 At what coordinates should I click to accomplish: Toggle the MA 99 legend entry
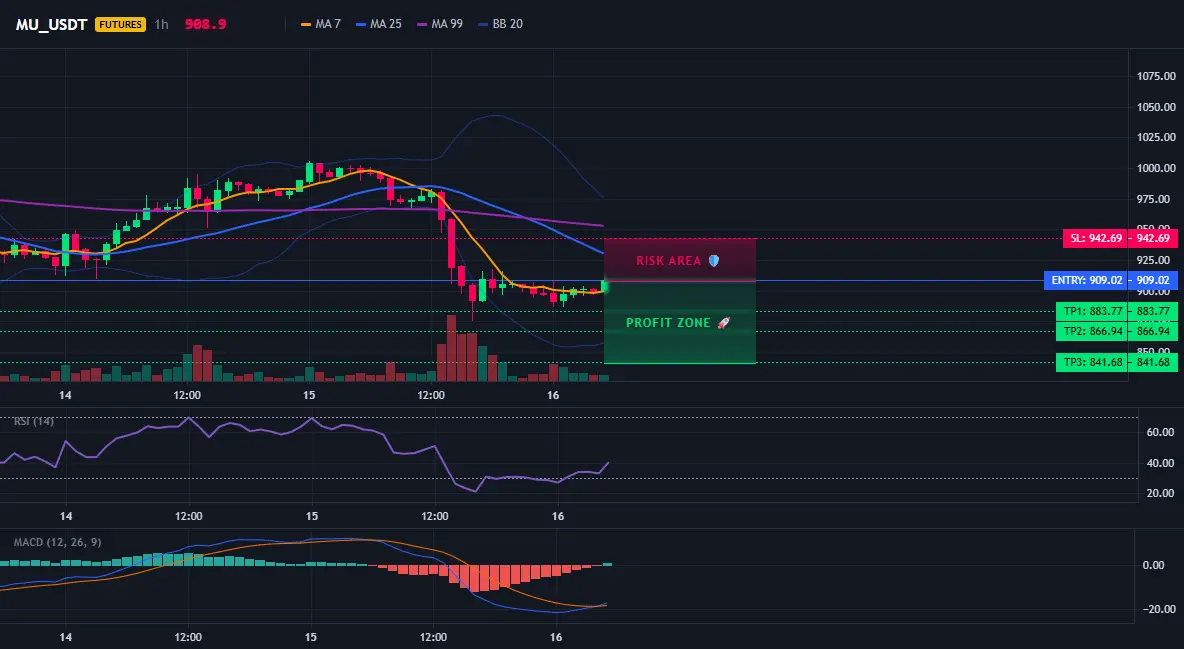[x=440, y=24]
